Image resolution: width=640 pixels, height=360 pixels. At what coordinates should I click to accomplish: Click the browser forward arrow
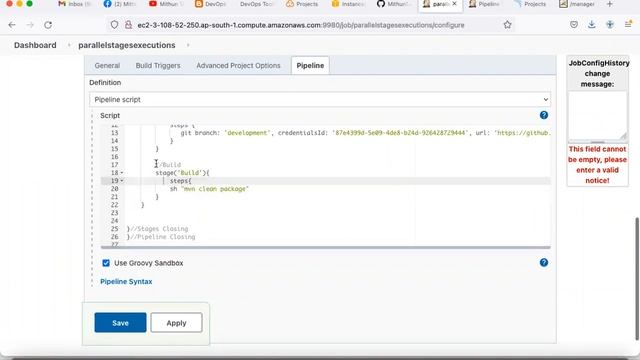(x=30, y=25)
